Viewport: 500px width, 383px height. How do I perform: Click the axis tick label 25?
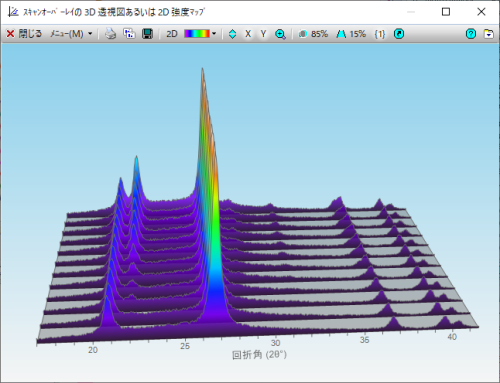185,346
